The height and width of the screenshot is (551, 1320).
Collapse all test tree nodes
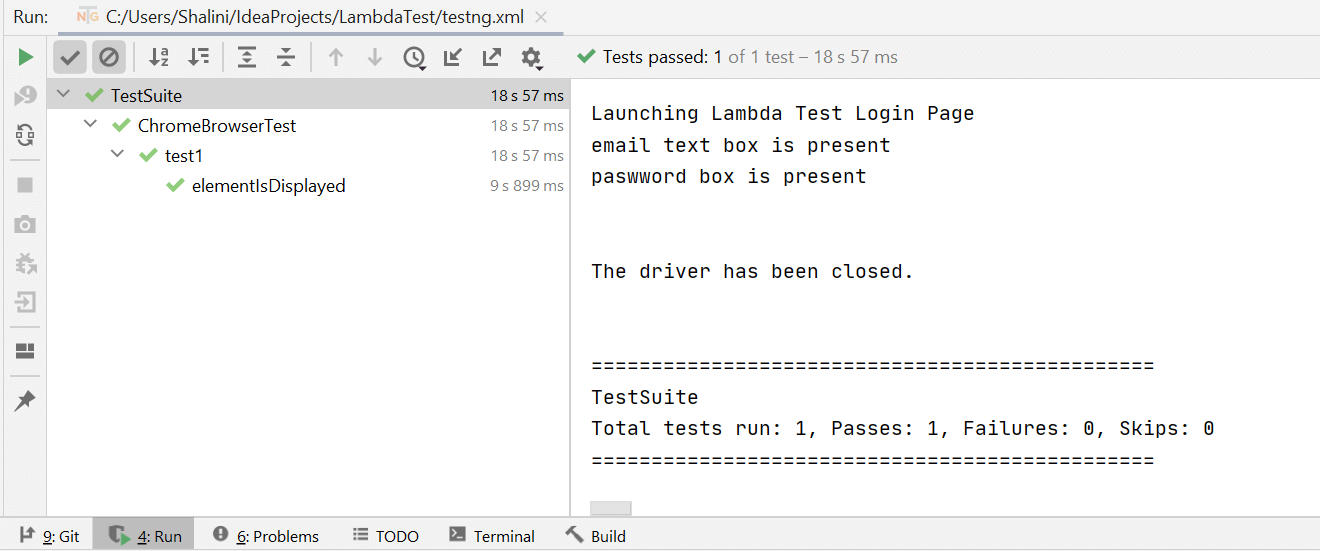pyautogui.click(x=286, y=57)
